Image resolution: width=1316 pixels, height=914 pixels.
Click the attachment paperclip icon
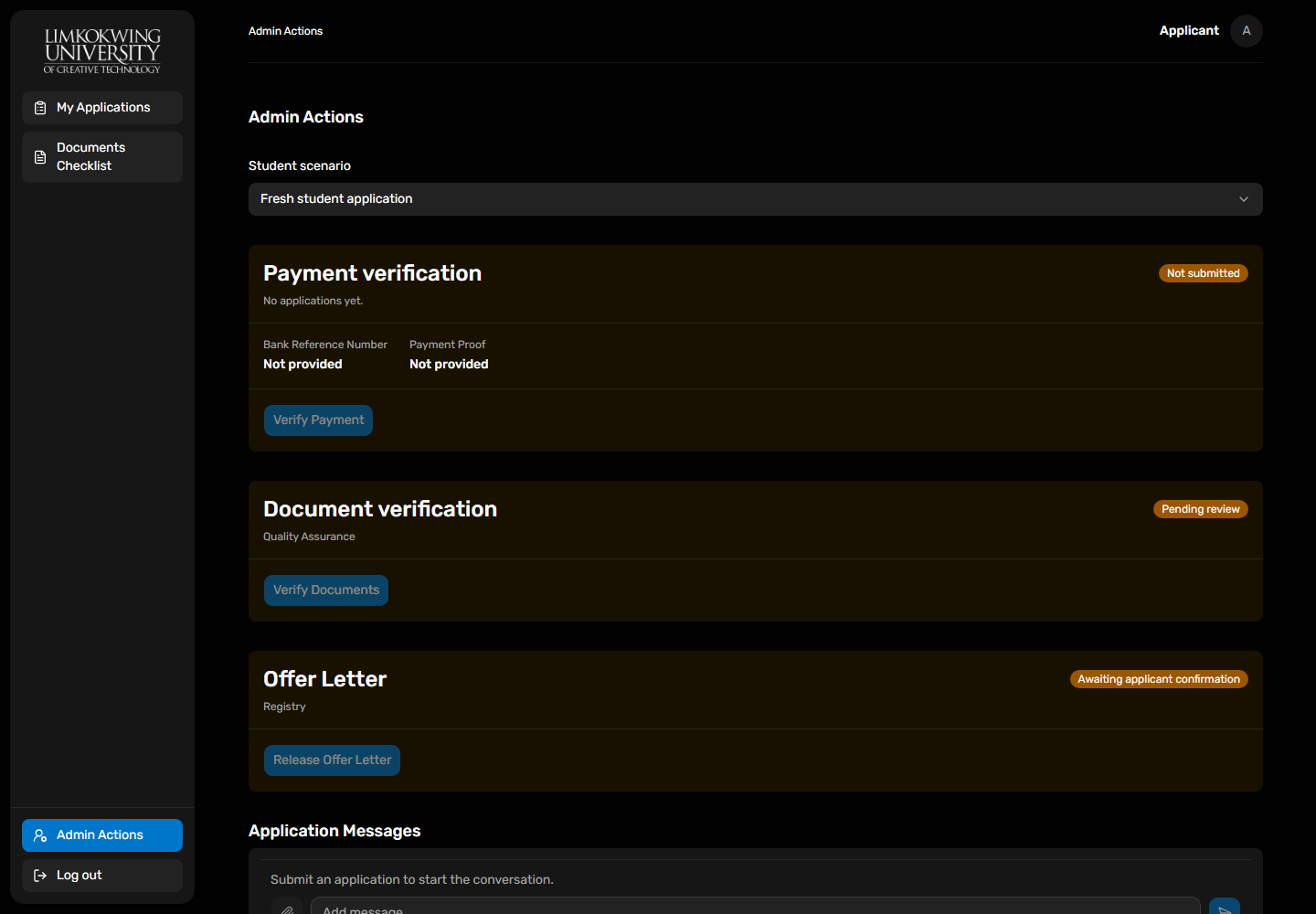coord(287,909)
